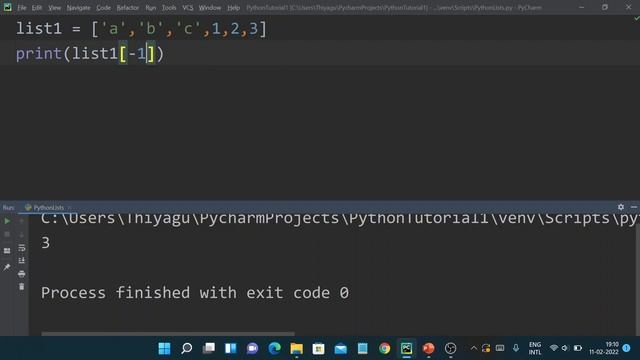Image resolution: width=640 pixels, height=360 pixels.
Task: Open the Edit menu
Action: coord(37,8)
